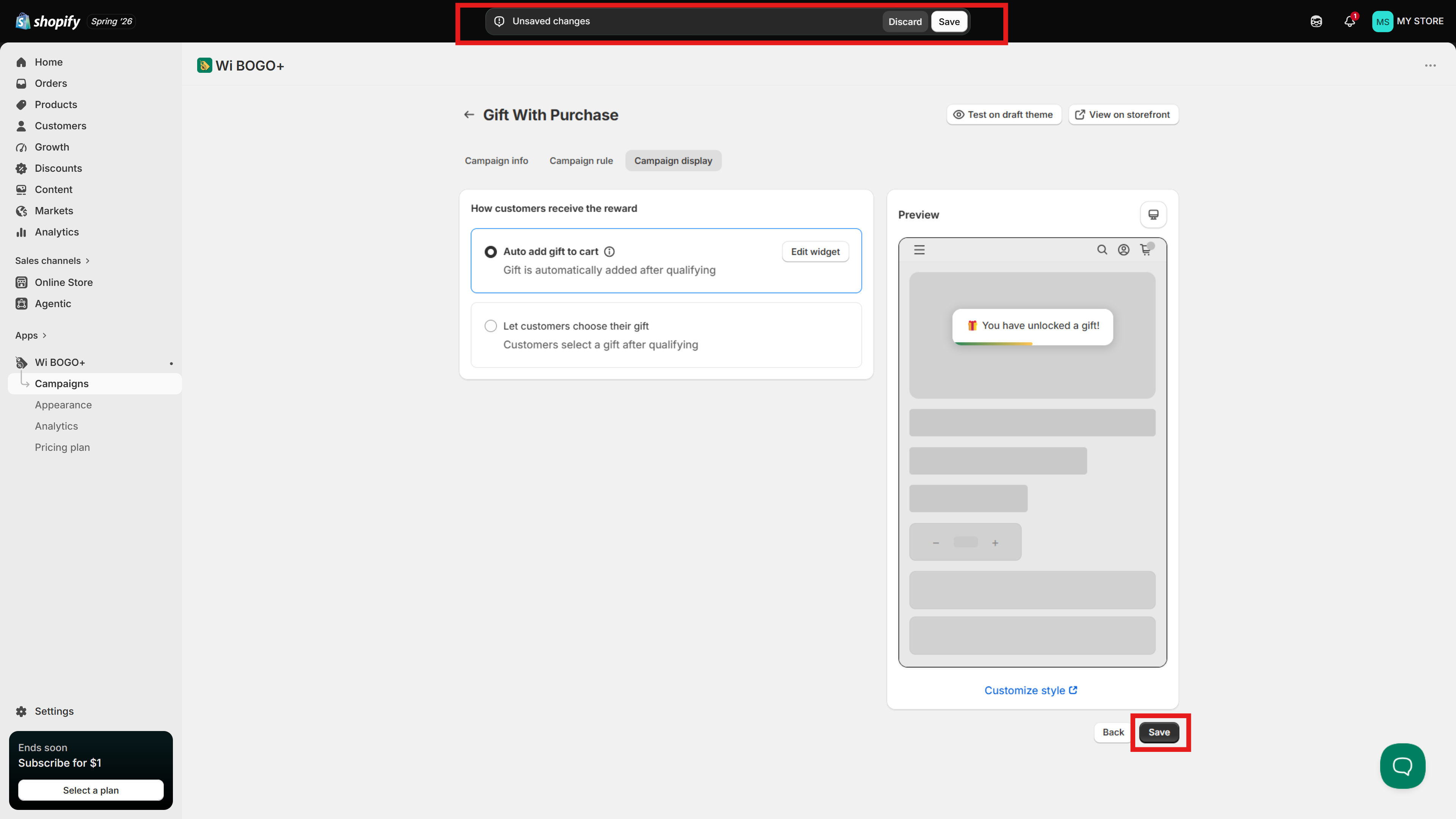This screenshot has width=1456, height=819.
Task: Expand the Sales channels section
Action: 52,260
